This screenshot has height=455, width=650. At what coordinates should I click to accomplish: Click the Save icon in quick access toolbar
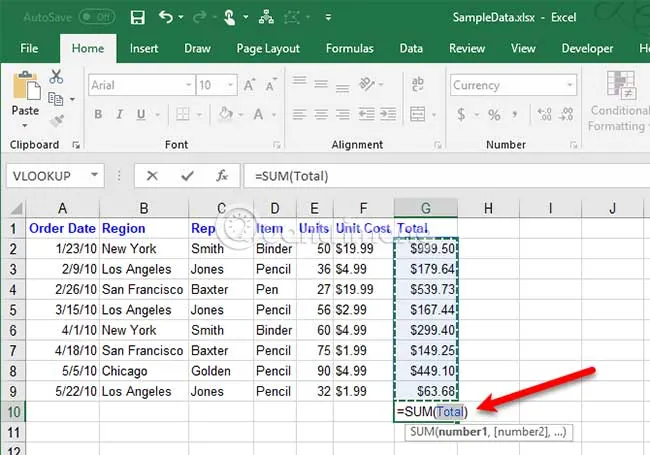pyautogui.click(x=138, y=17)
